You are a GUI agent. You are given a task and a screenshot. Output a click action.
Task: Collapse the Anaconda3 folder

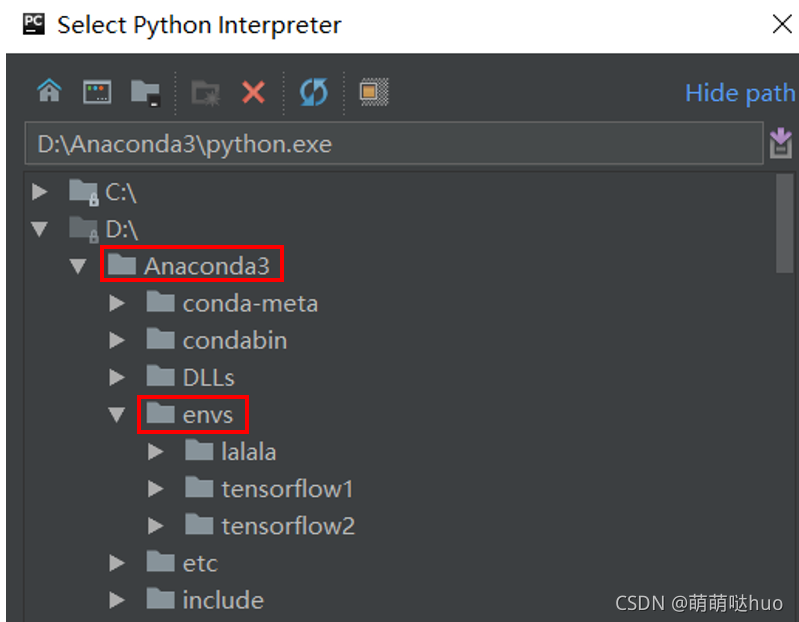[x=78, y=266]
